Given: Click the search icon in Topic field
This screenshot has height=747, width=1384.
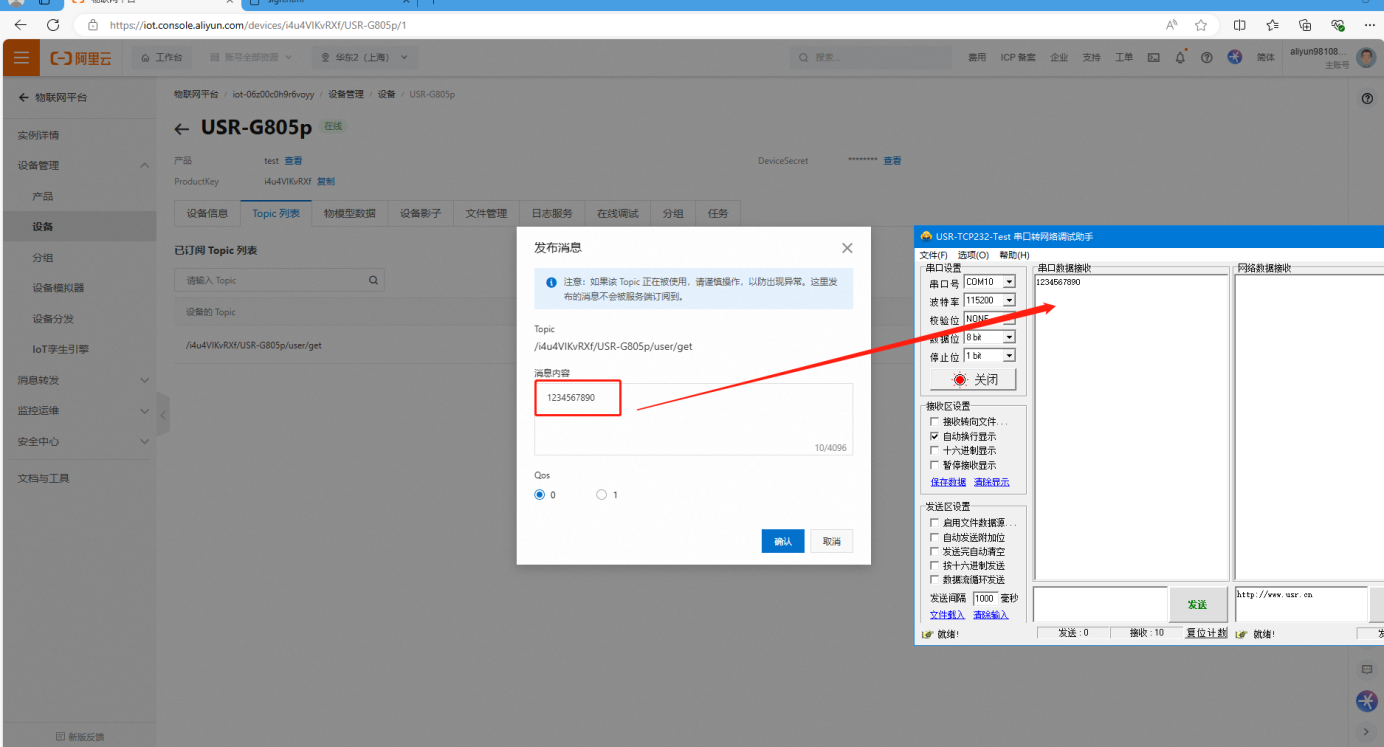Looking at the screenshot, I should 373,281.
